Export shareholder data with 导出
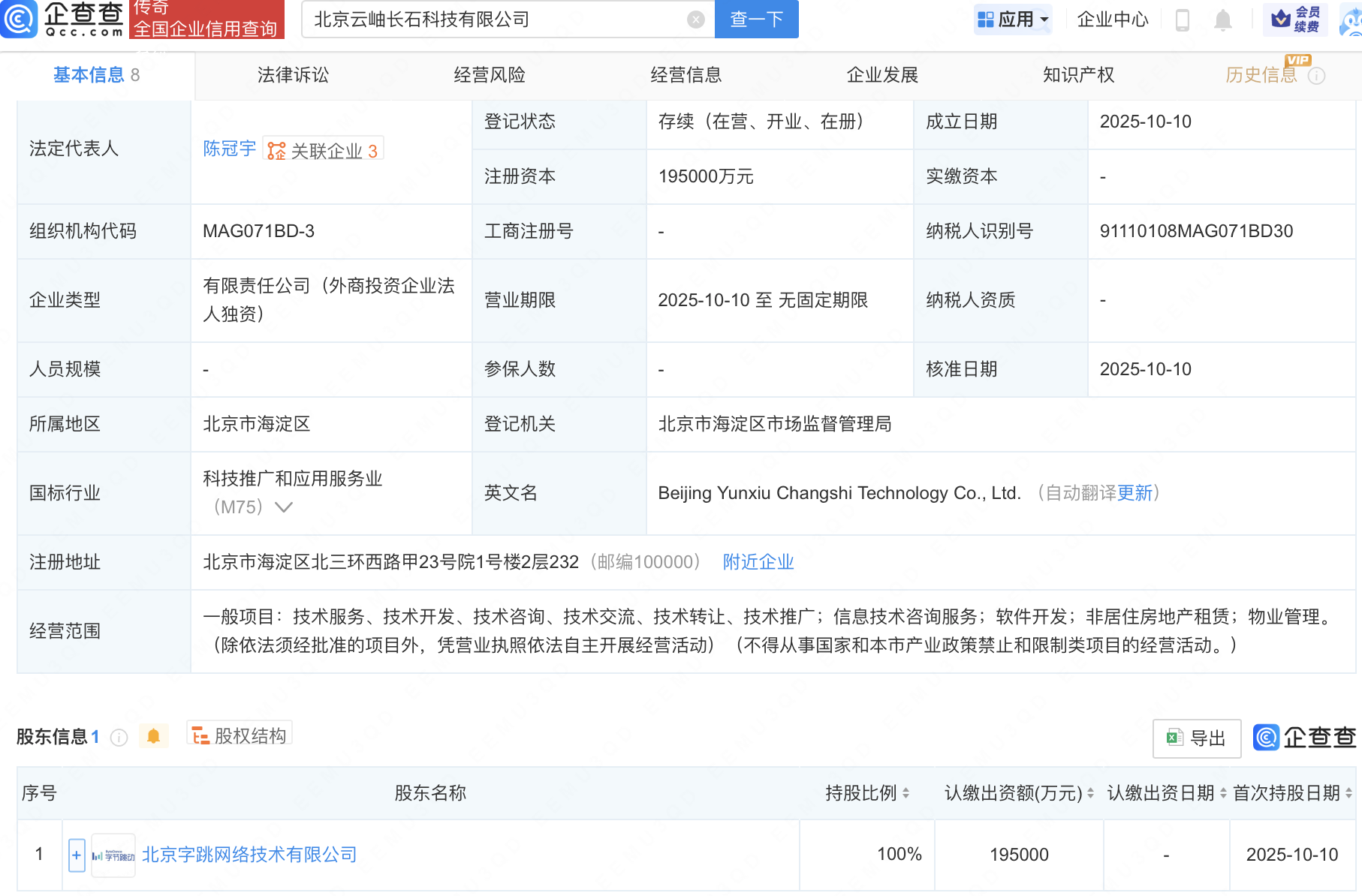1362x896 pixels. [x=1197, y=738]
